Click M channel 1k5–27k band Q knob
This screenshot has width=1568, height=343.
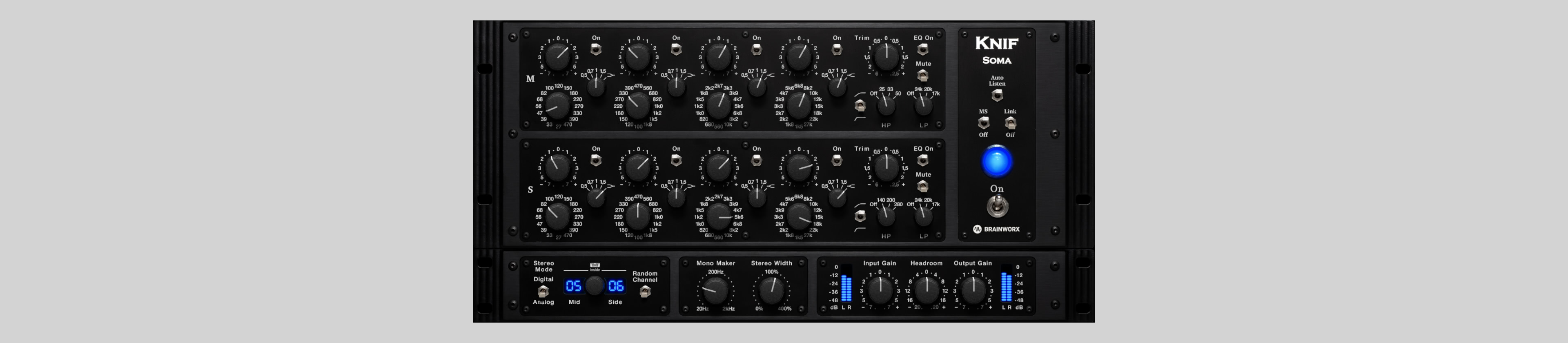837,87
